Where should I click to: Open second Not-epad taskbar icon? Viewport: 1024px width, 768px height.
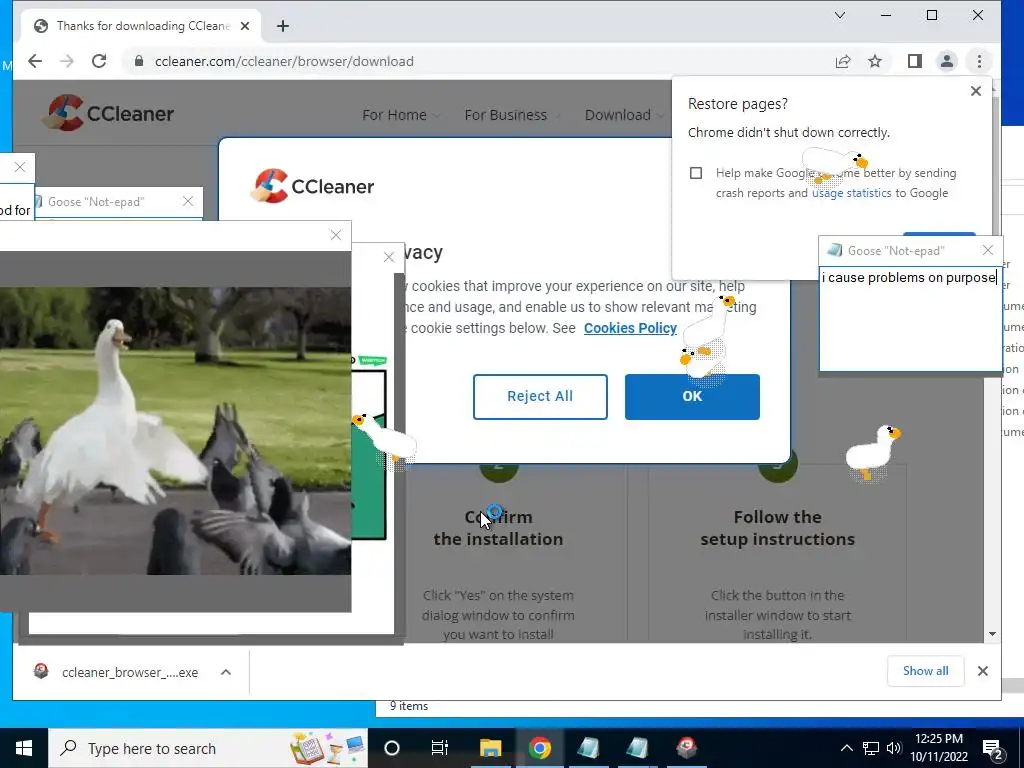(637, 748)
